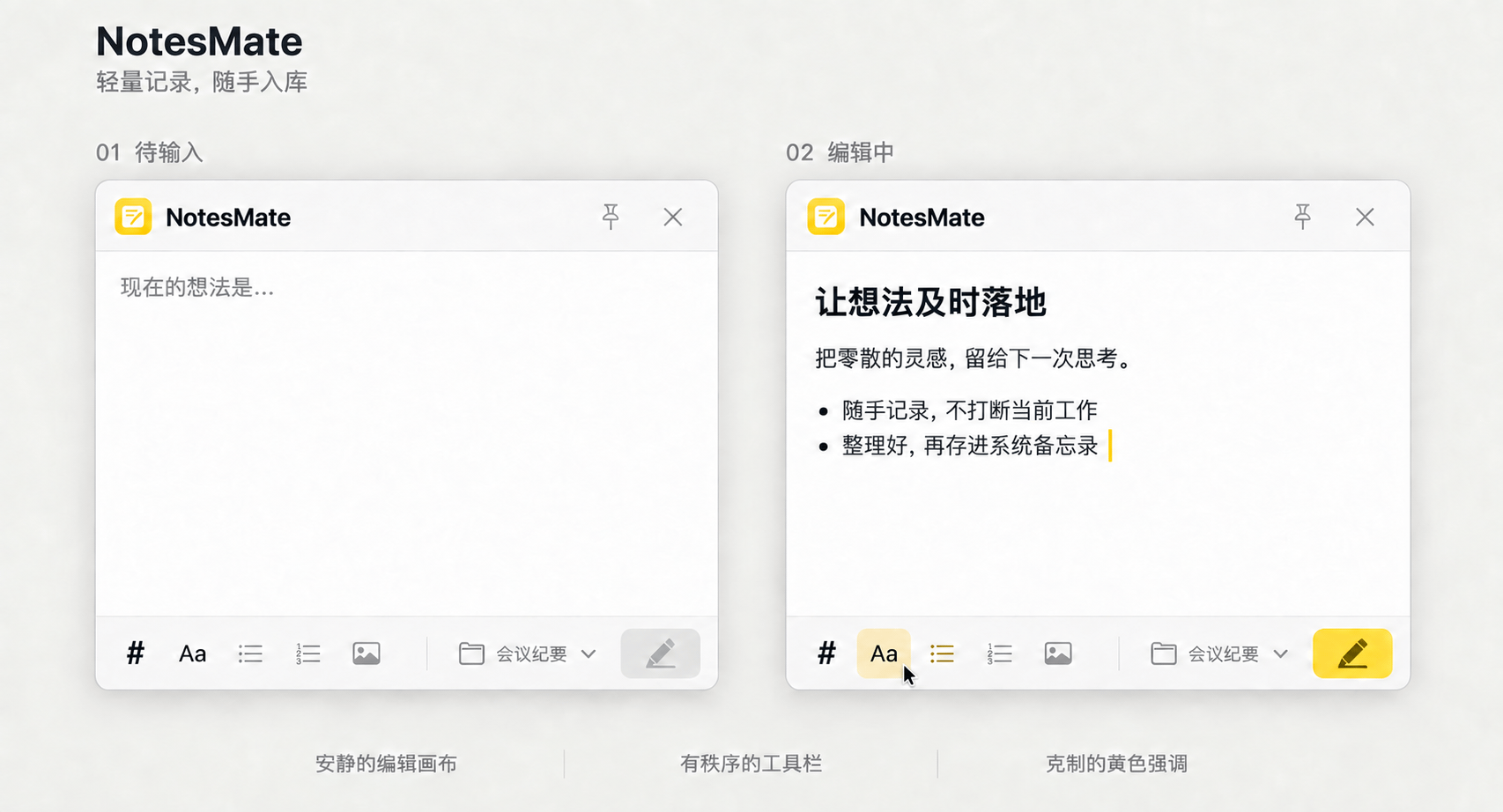Click the line 把零散的灵感，留给下一次思考。
The width and height of the screenshot is (1503, 812).
[974, 358]
